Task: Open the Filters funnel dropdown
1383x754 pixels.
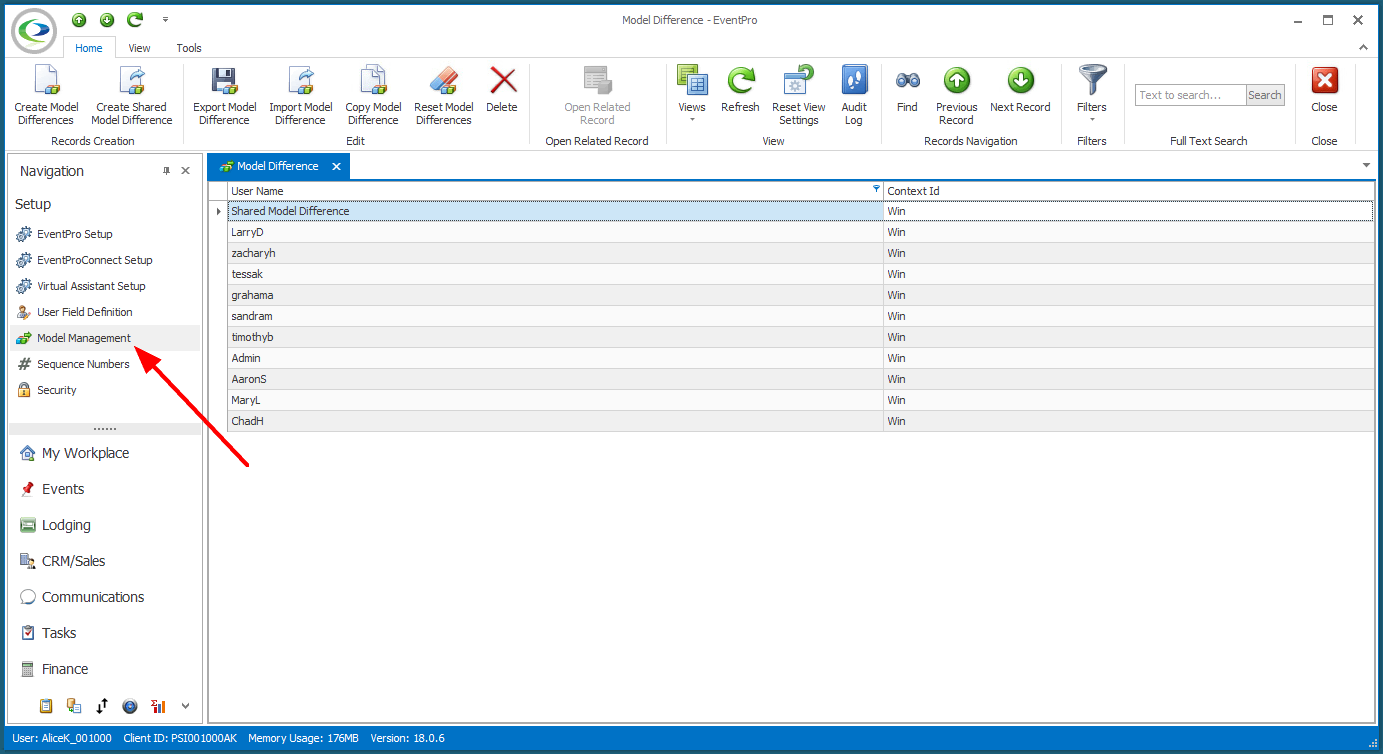Action: tap(1092, 96)
